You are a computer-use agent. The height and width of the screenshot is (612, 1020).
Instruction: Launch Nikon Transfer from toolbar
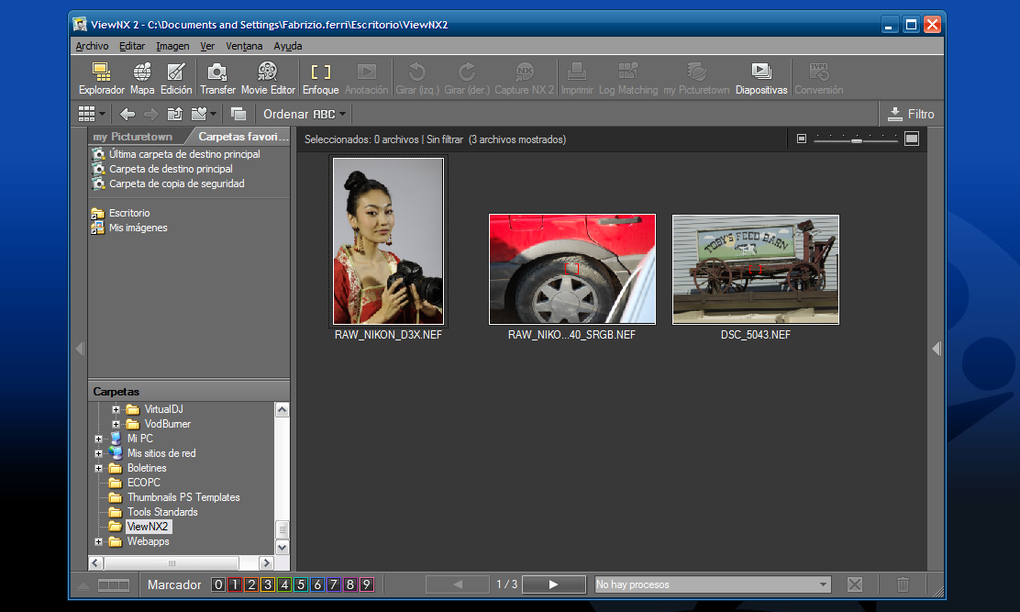coord(217,78)
